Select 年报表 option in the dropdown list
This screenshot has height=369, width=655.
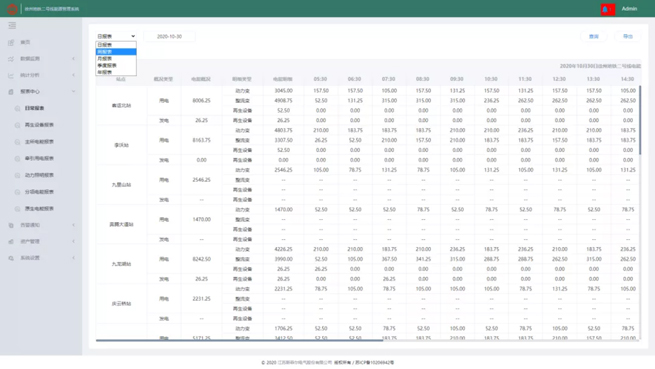tap(116, 72)
